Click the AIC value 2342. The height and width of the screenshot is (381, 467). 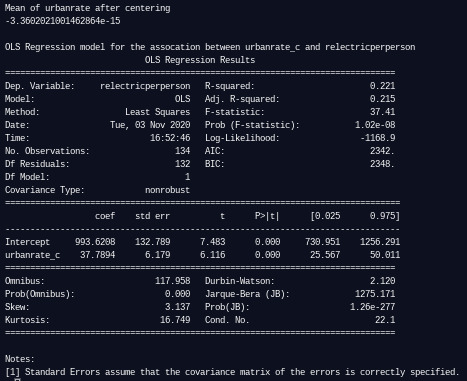(382, 151)
